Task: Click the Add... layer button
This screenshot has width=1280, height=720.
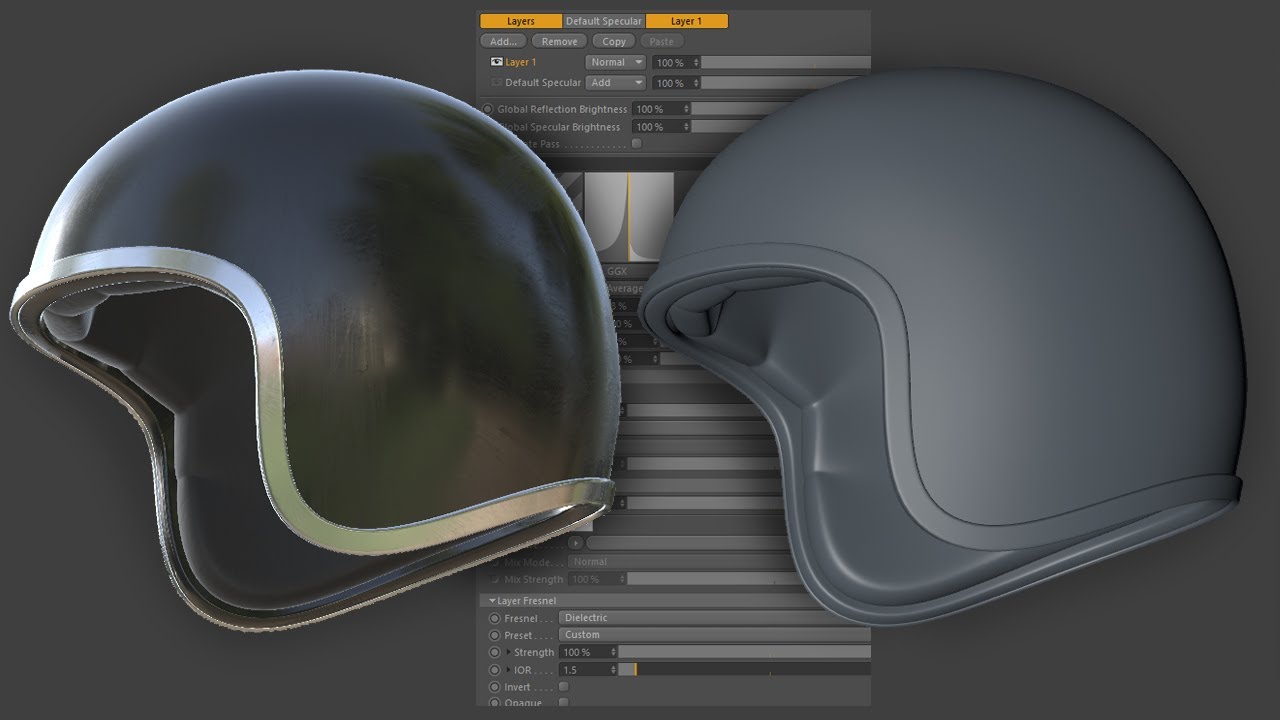Action: click(x=504, y=41)
